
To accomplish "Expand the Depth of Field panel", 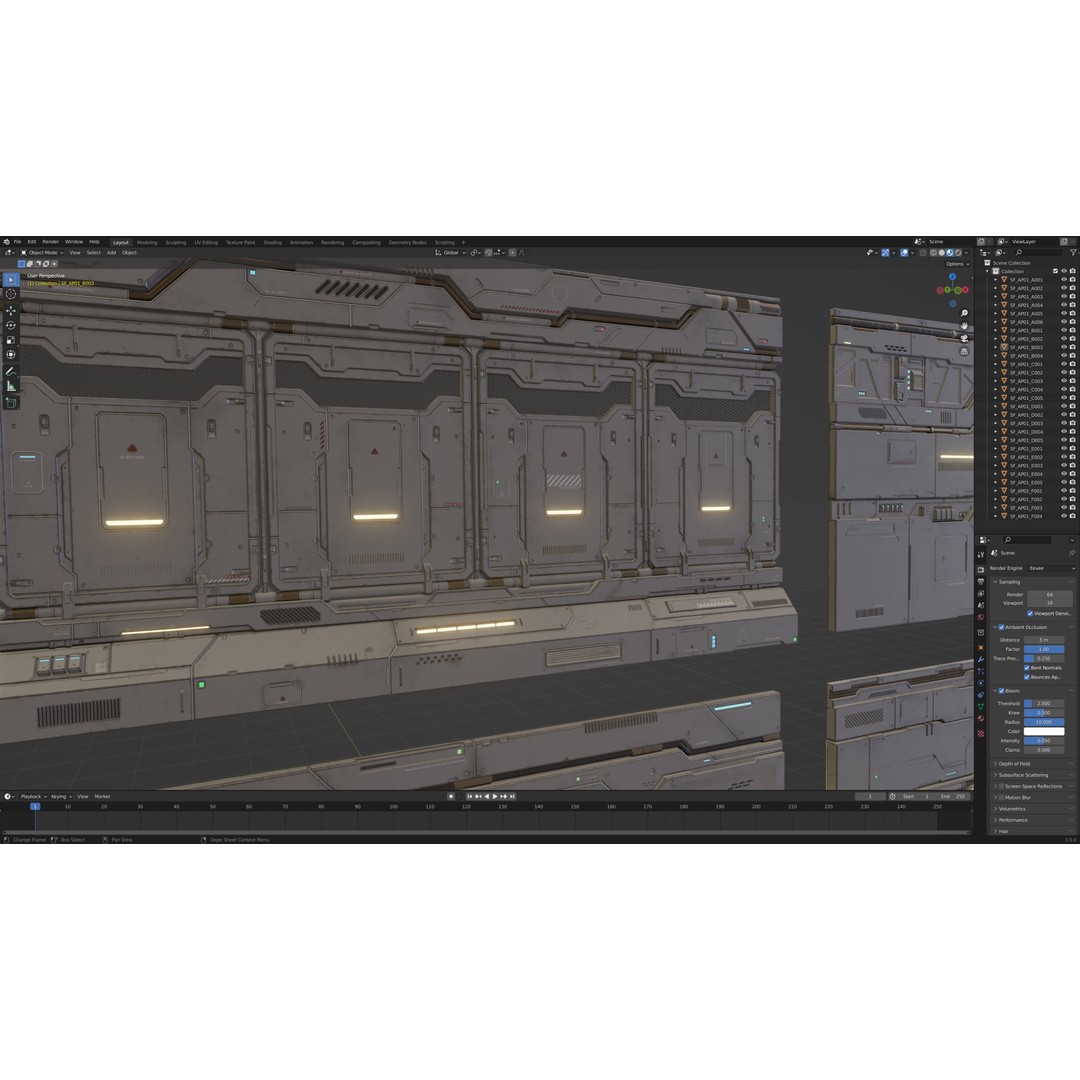I will (x=1014, y=764).
